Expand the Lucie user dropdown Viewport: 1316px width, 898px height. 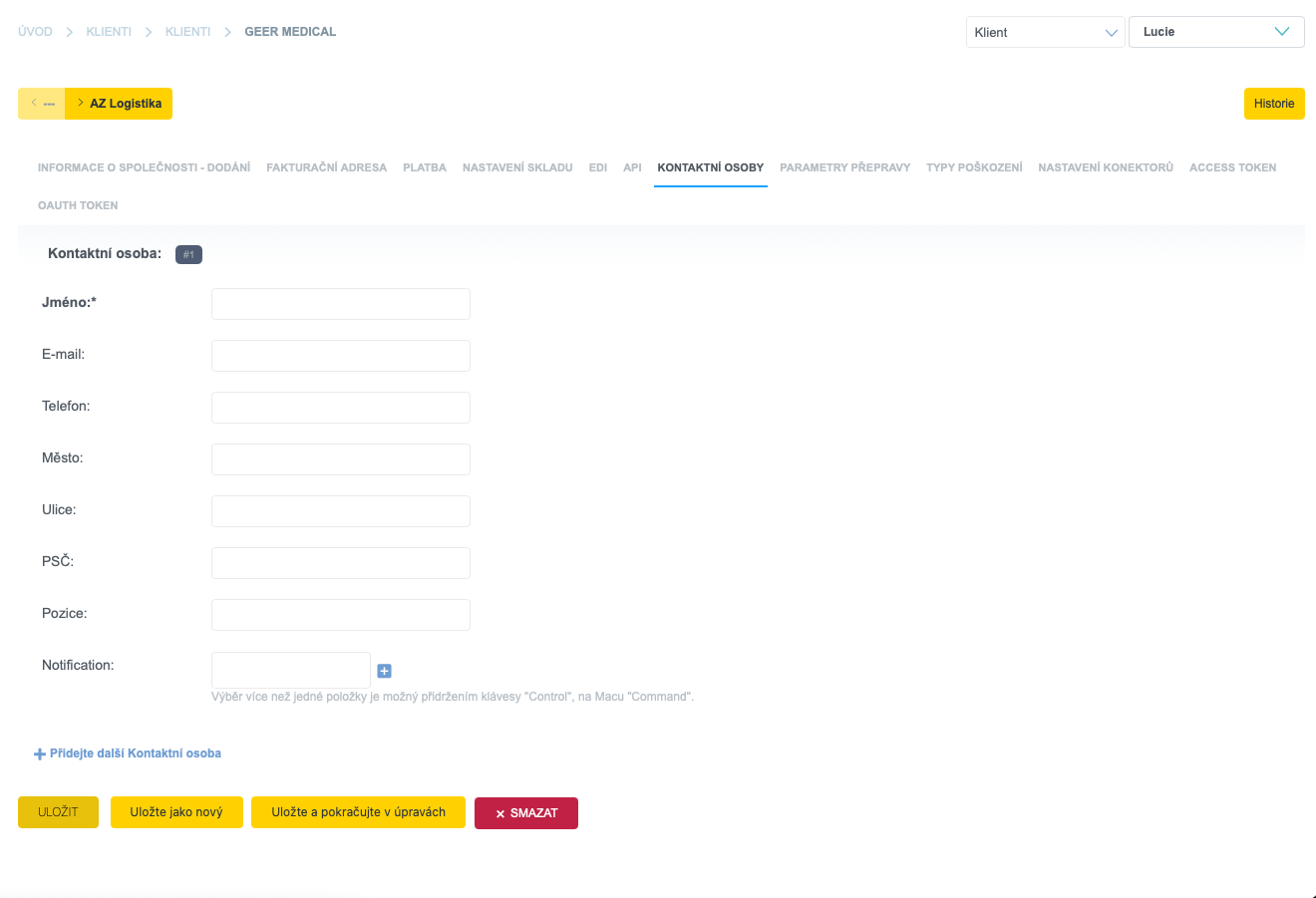point(1215,32)
